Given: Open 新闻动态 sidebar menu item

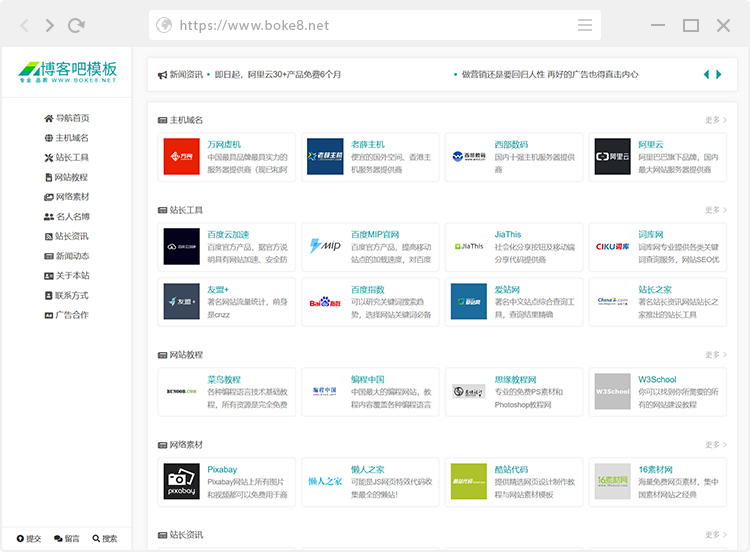Looking at the screenshot, I should (66, 256).
